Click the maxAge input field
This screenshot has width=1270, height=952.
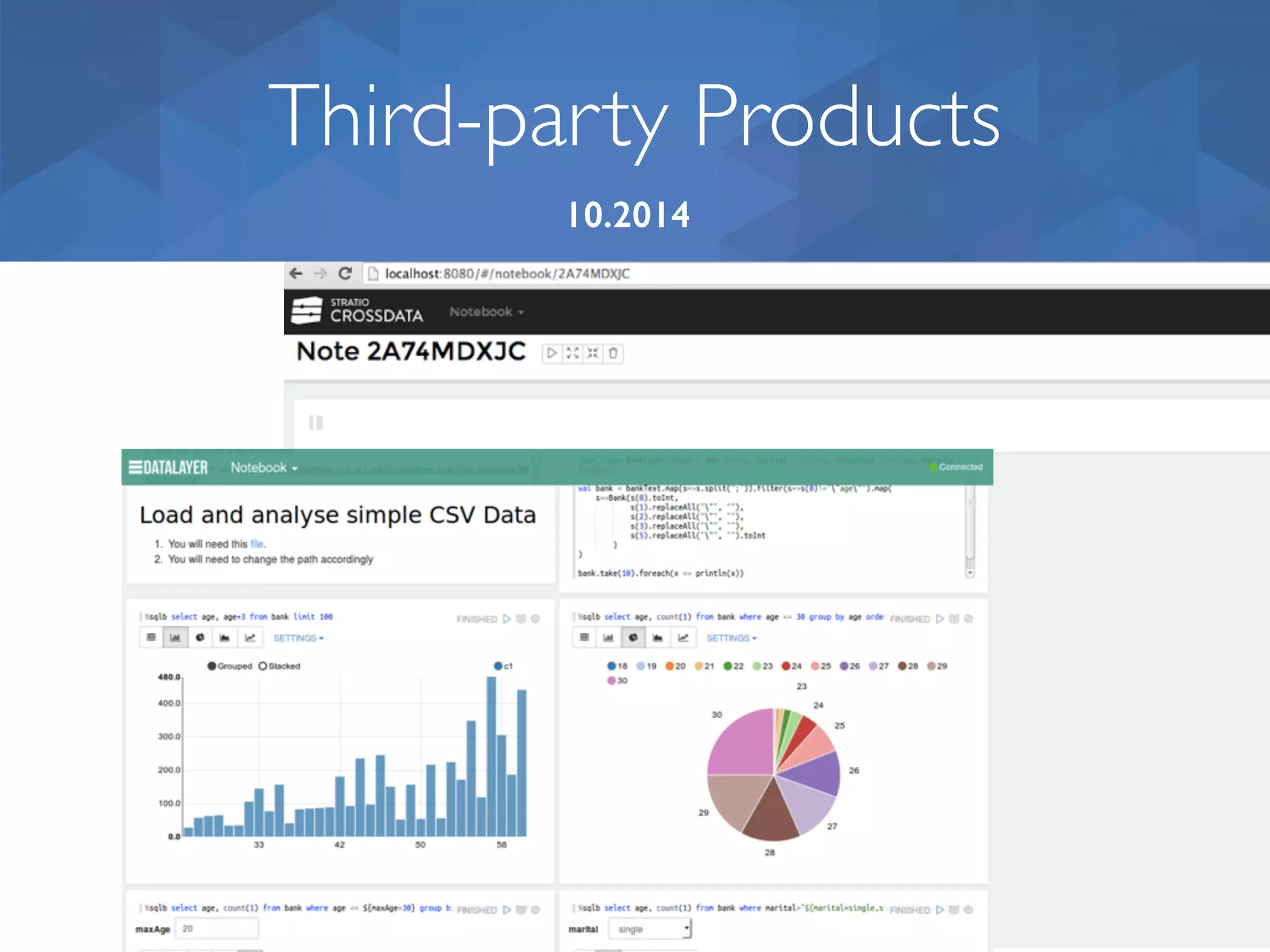click(216, 928)
